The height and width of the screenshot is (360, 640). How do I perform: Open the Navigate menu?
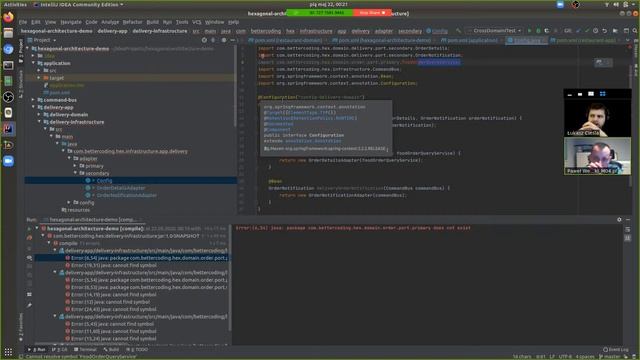coord(71,22)
